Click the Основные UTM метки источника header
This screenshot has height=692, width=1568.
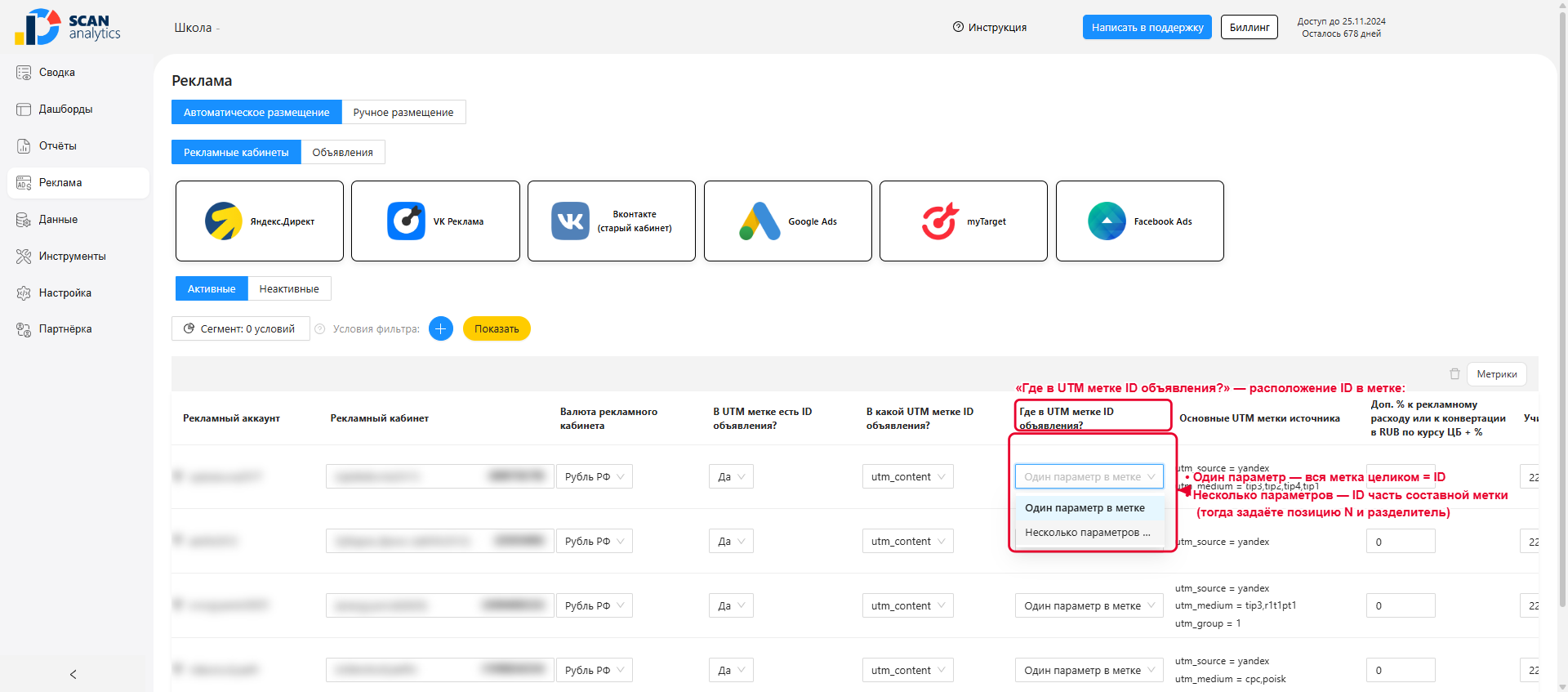[x=1259, y=418]
